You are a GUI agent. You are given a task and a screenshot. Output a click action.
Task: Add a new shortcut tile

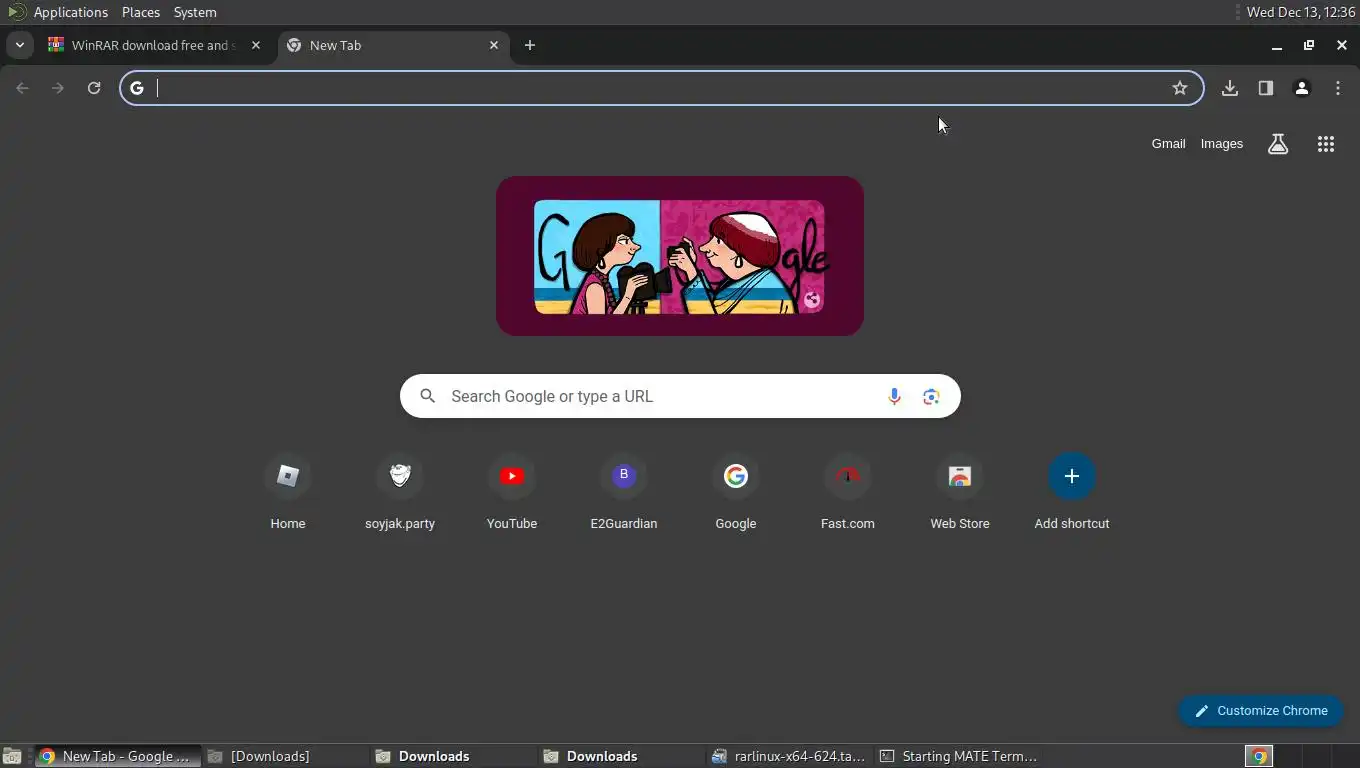(1072, 491)
